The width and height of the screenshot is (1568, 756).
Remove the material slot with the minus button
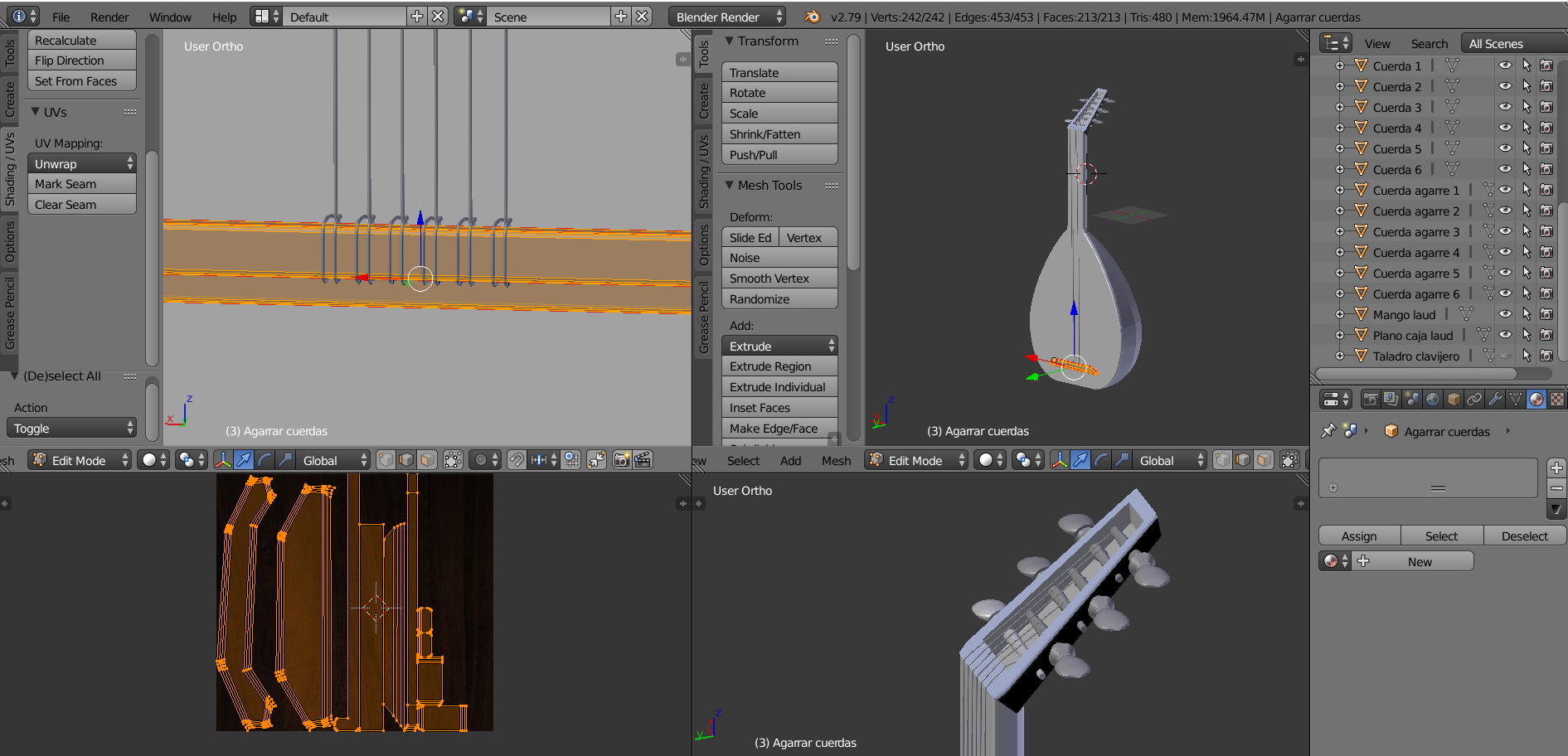point(1556,488)
